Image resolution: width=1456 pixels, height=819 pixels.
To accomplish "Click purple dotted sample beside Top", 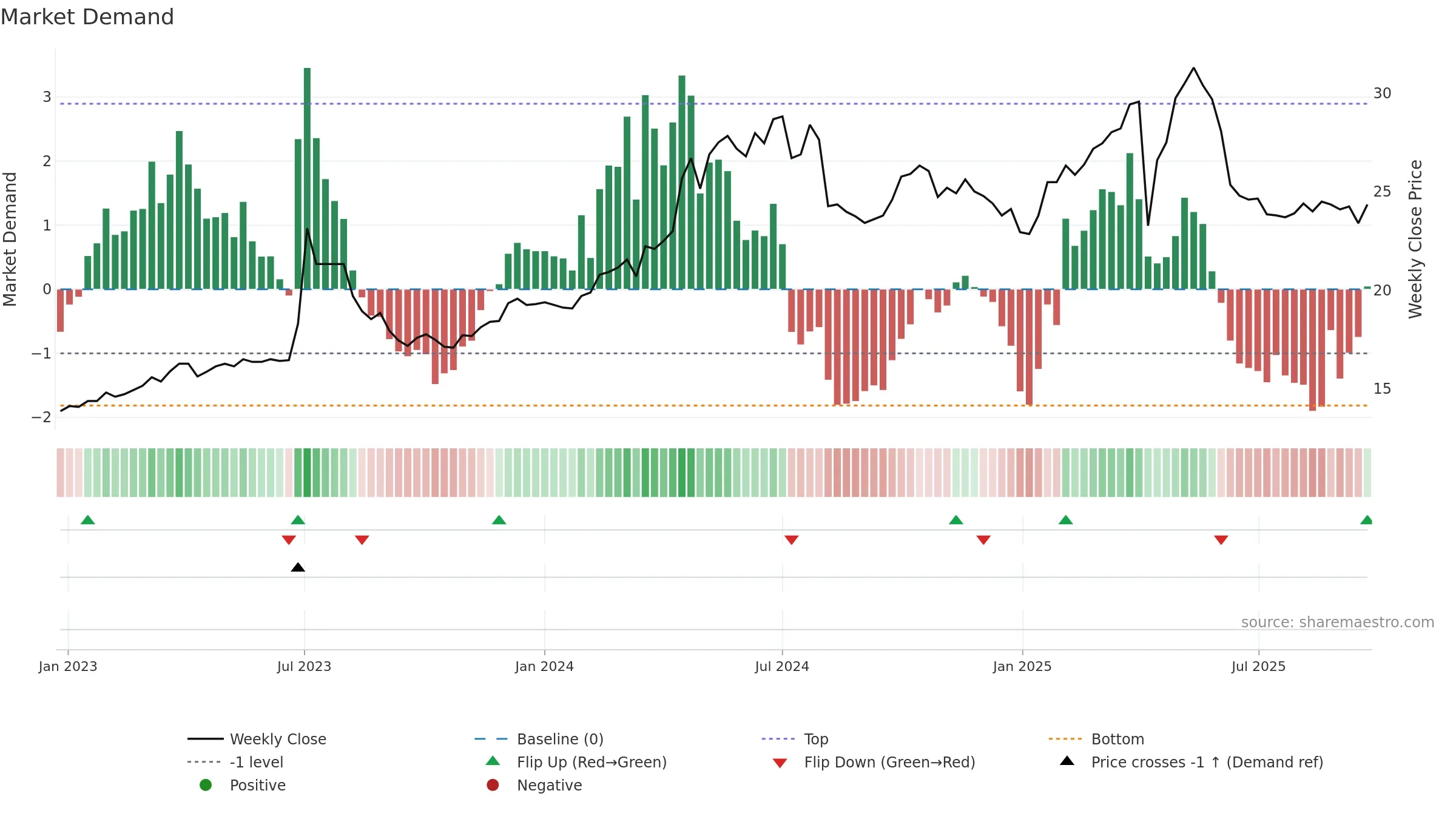I will tap(778, 739).
